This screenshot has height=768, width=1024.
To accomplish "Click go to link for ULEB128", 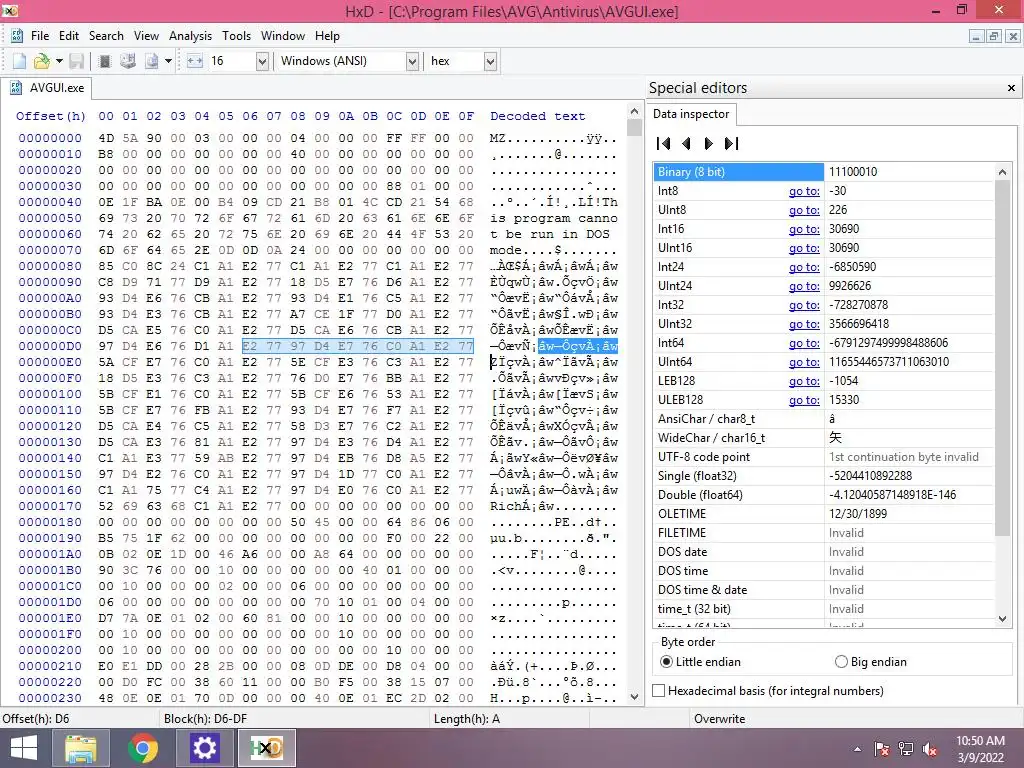I will point(804,400).
